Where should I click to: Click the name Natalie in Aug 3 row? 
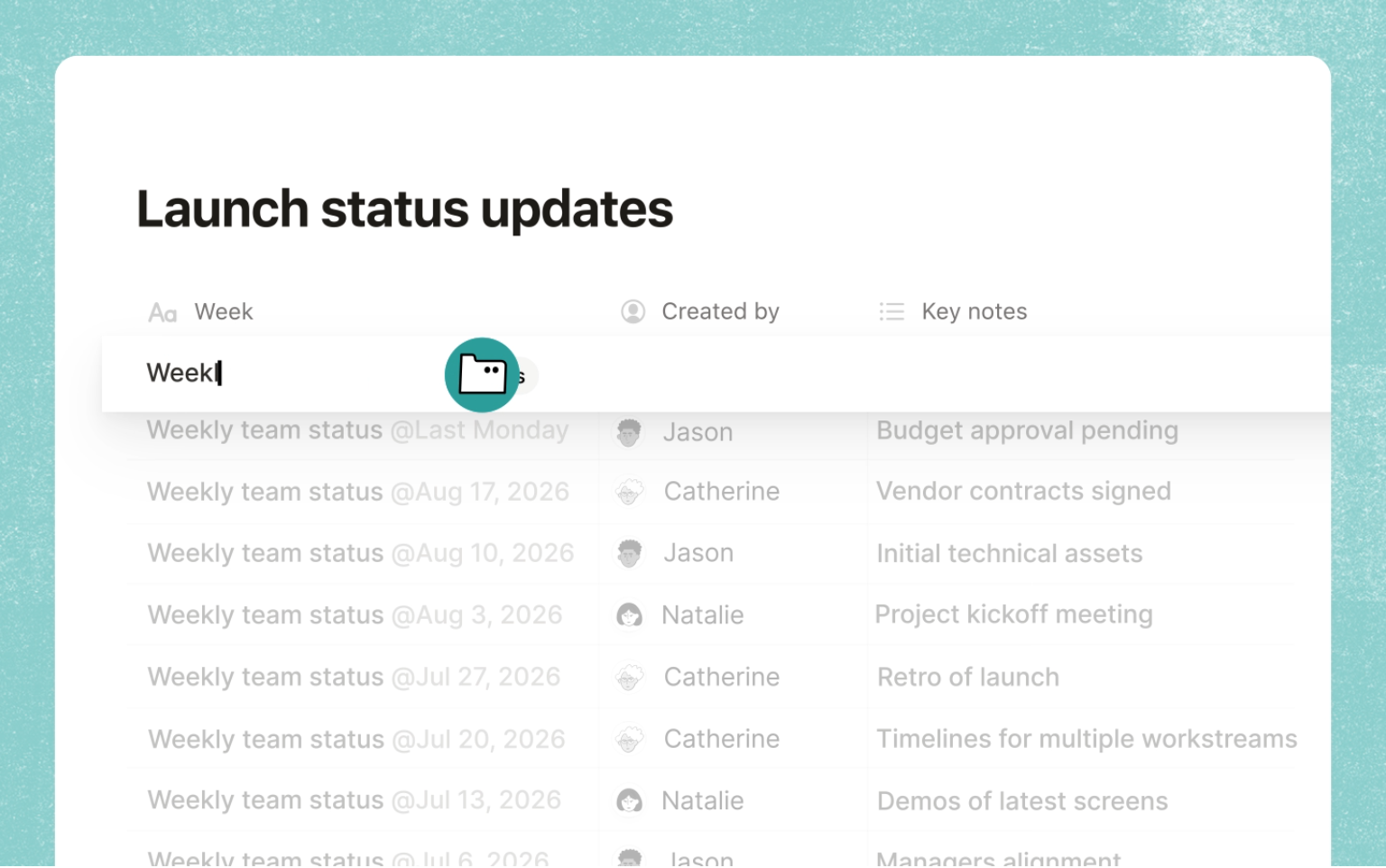pos(702,616)
